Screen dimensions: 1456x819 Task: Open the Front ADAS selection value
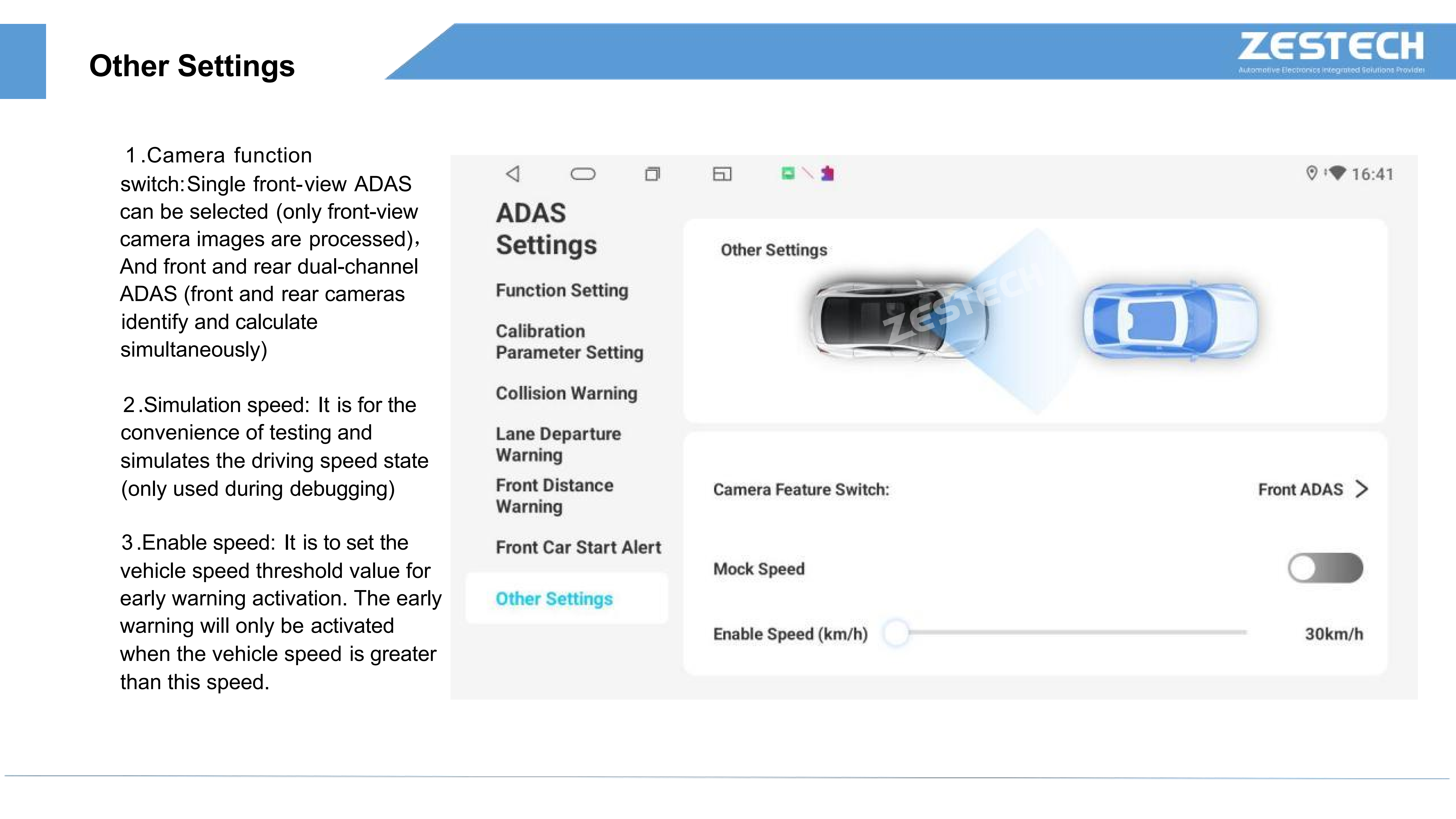(1300, 489)
